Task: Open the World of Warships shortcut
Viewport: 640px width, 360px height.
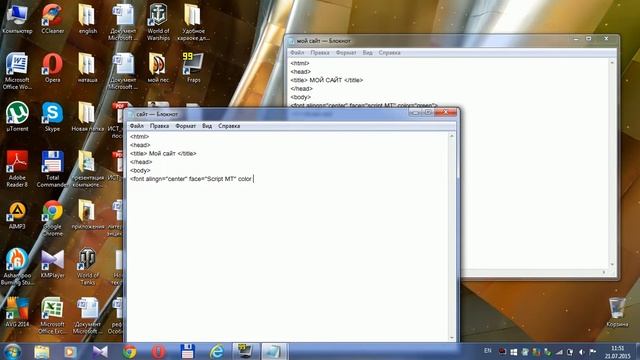Action: point(158,22)
